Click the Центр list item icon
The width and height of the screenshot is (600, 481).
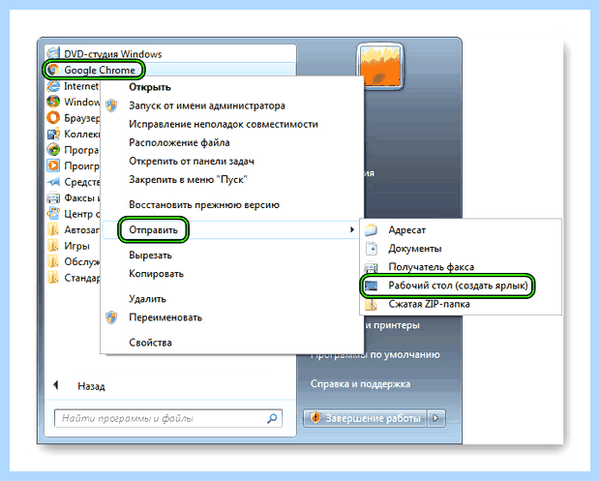point(53,214)
